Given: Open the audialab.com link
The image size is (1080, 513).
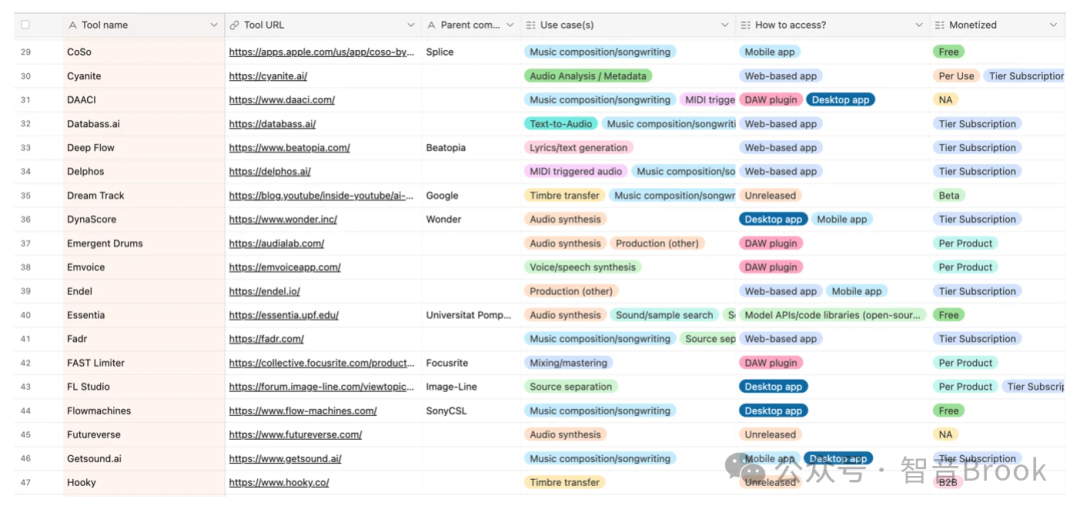Looking at the screenshot, I should tap(276, 243).
